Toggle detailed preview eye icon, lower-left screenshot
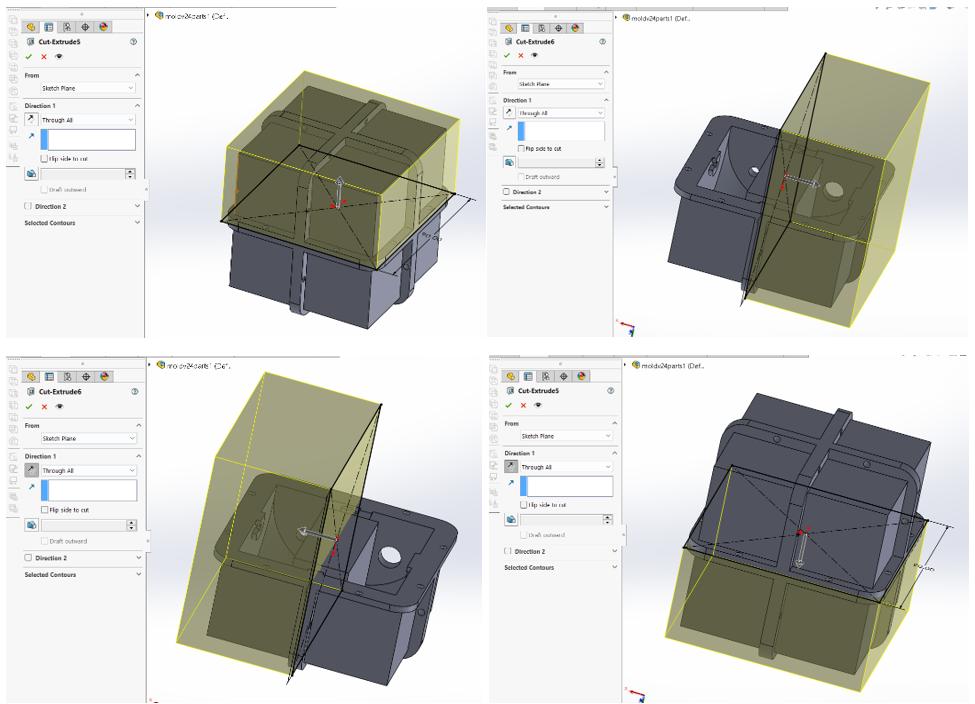Screen dimensions: 975x704 pos(60,407)
